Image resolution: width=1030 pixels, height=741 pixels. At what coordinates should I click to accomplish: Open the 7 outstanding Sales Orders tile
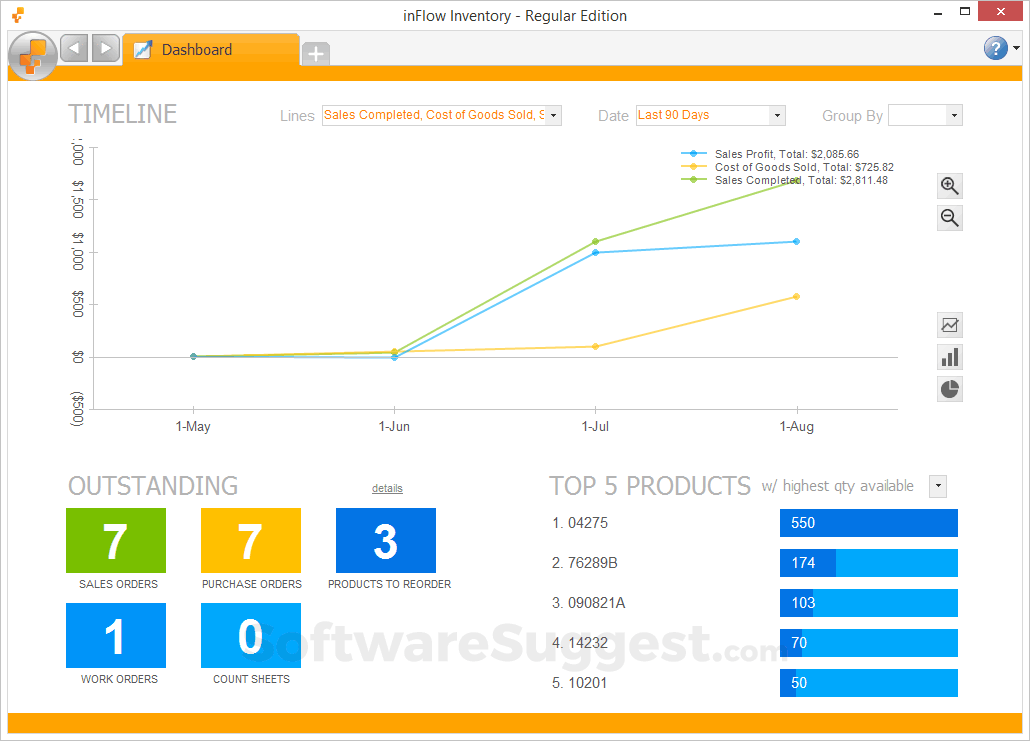(116, 540)
